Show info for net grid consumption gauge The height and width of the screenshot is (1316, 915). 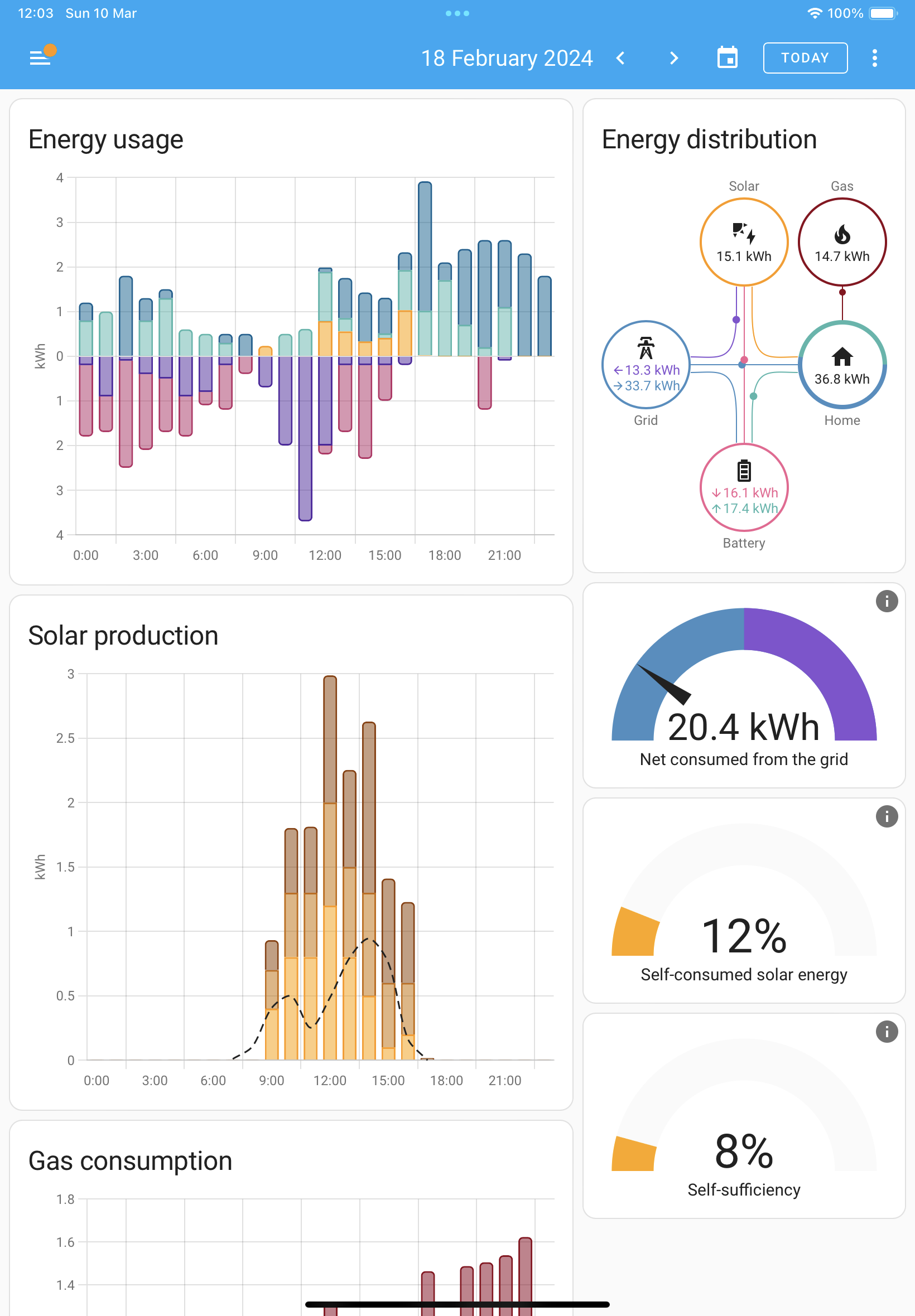[887, 601]
